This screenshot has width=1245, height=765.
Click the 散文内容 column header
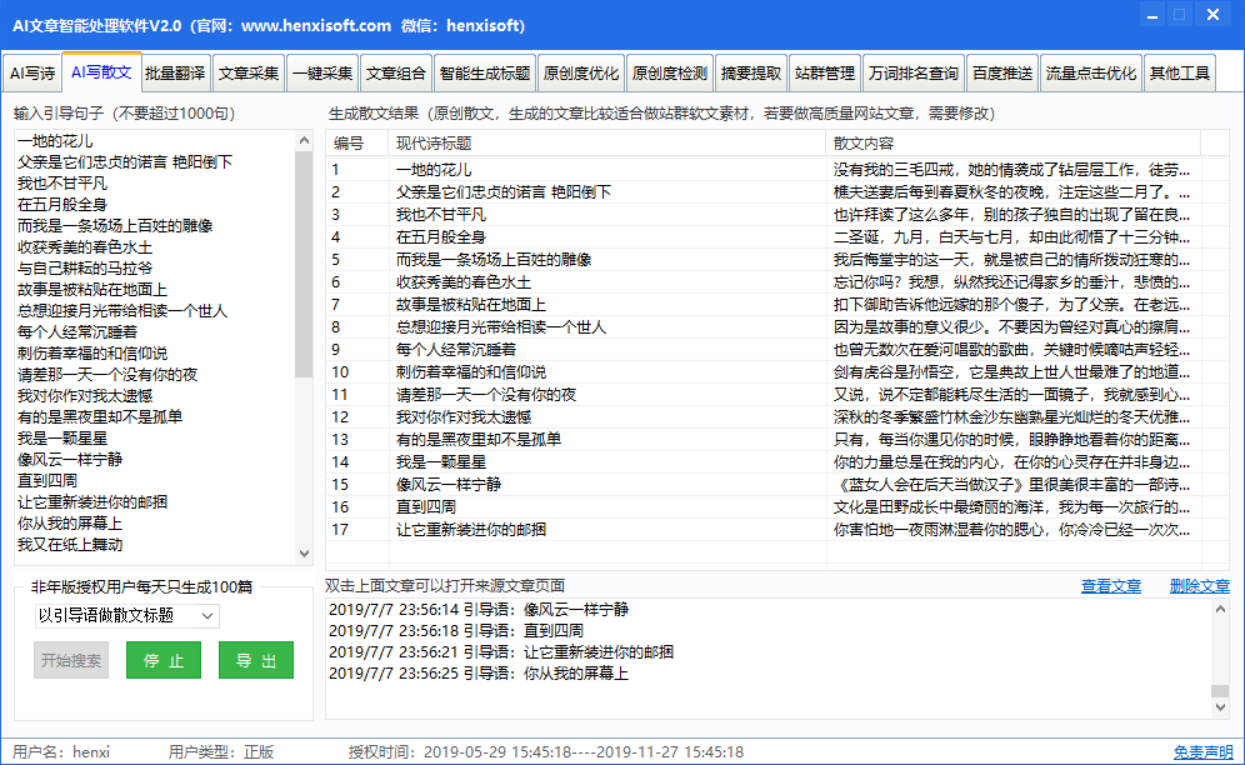(1013, 143)
